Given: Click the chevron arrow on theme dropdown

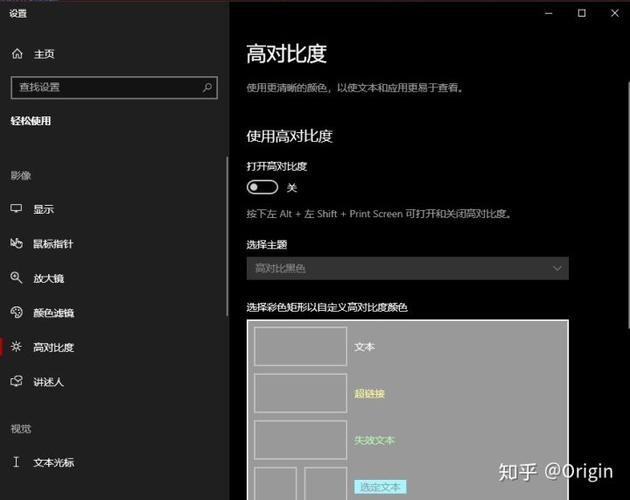Looking at the screenshot, I should tap(557, 268).
